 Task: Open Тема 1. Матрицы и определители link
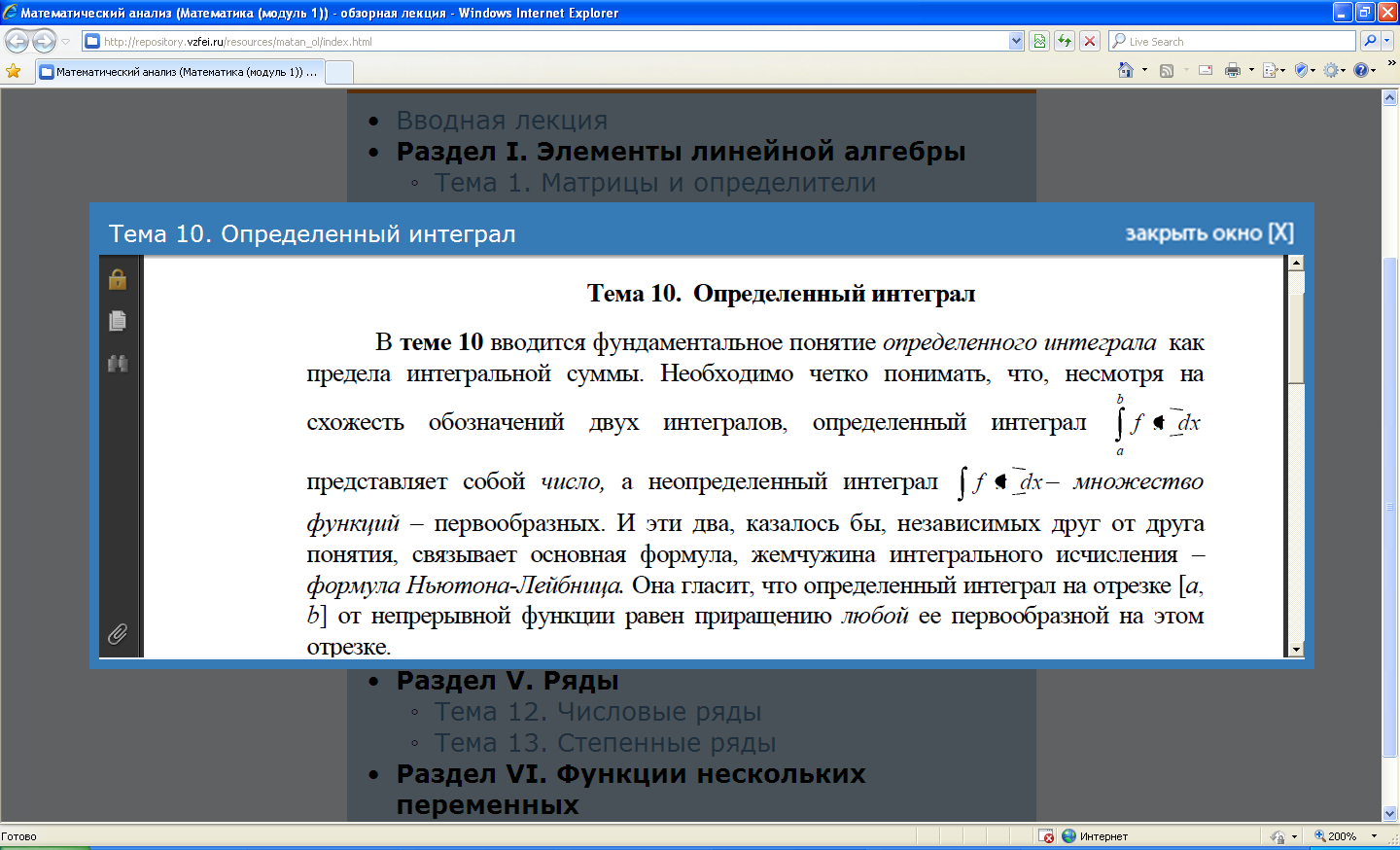655,183
